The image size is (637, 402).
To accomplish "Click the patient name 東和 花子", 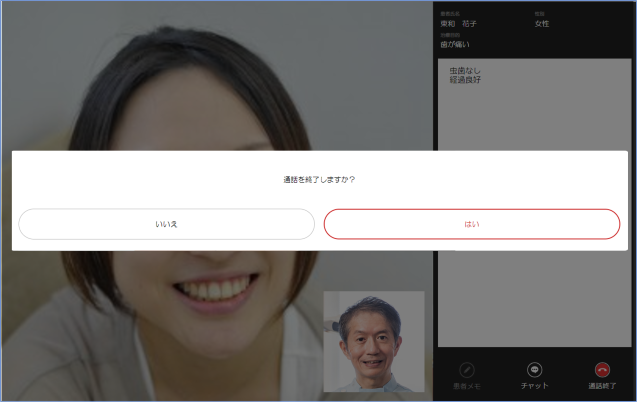I will pos(459,23).
